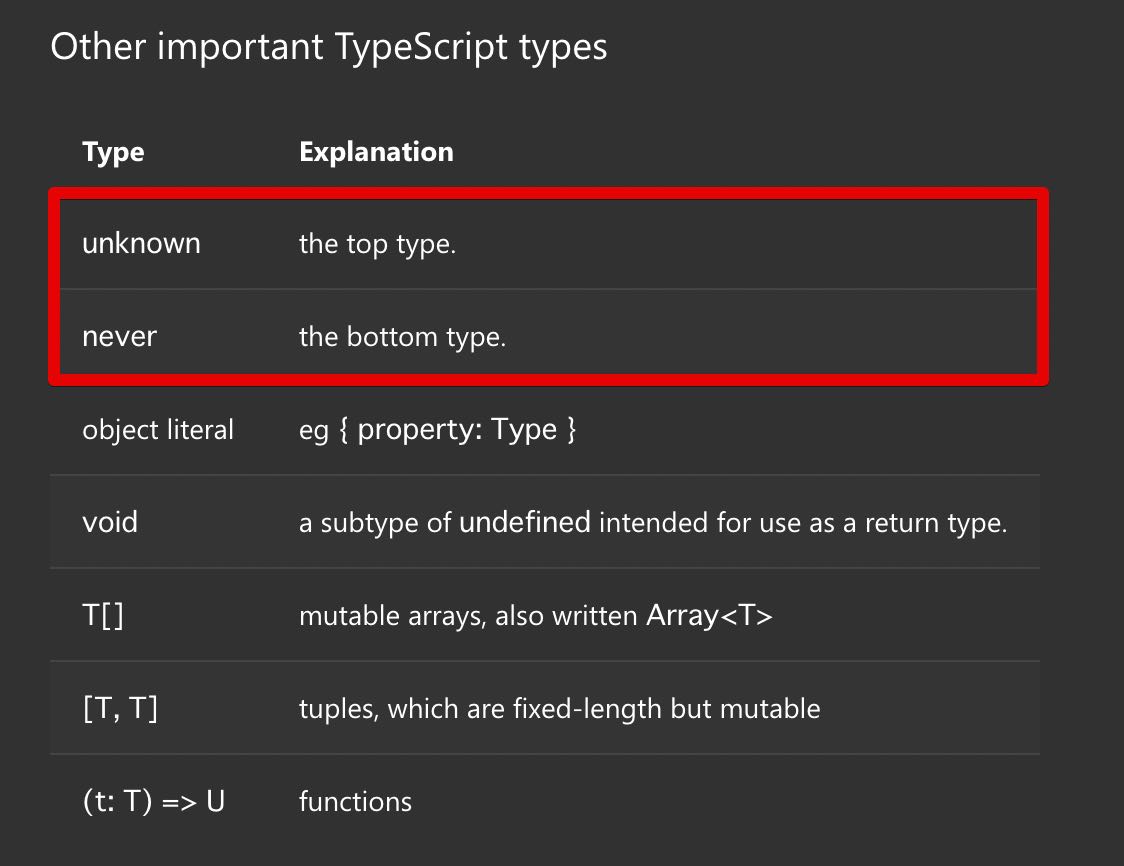
Task: Select the 'void' type cell
Action: [x=110, y=522]
